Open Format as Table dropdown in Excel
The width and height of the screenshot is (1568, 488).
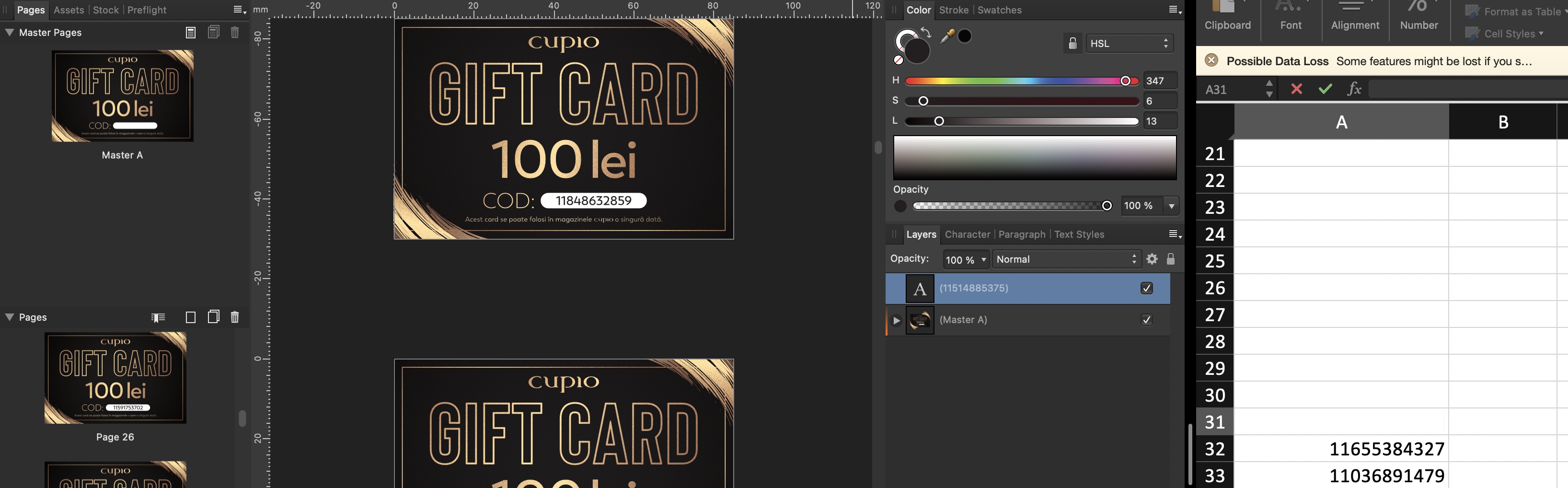[x=1515, y=12]
